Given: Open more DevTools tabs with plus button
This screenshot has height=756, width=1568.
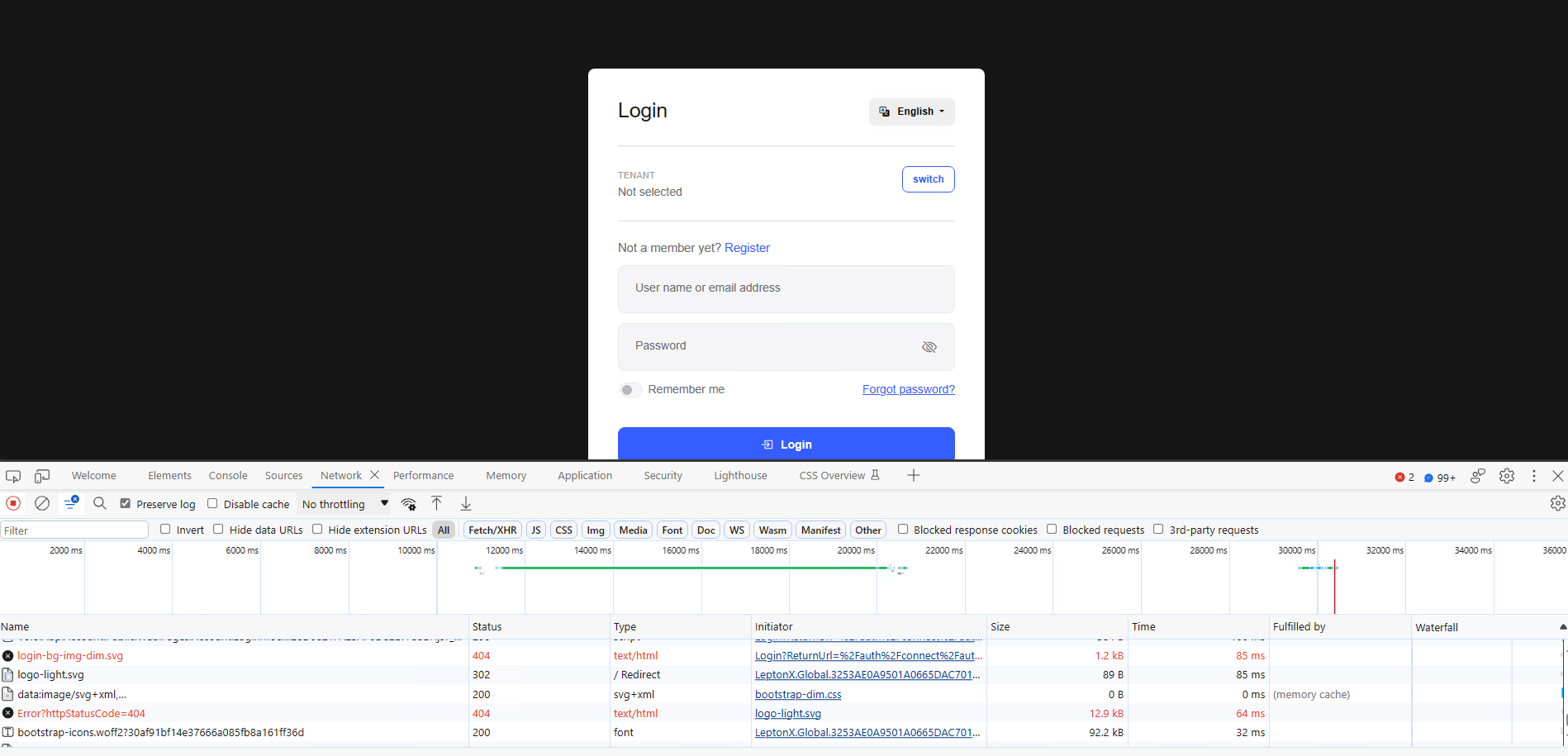Looking at the screenshot, I should point(913,475).
